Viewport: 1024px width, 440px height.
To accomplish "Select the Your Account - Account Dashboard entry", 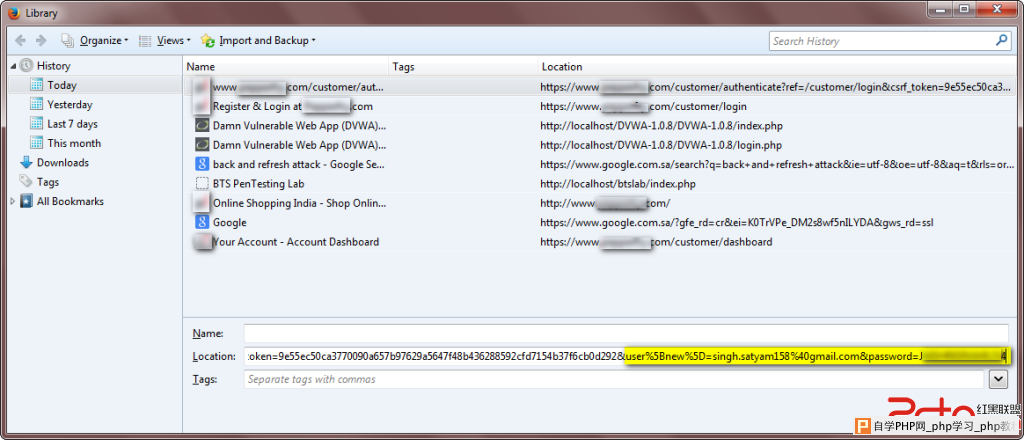I will pyautogui.click(x=600, y=242).
